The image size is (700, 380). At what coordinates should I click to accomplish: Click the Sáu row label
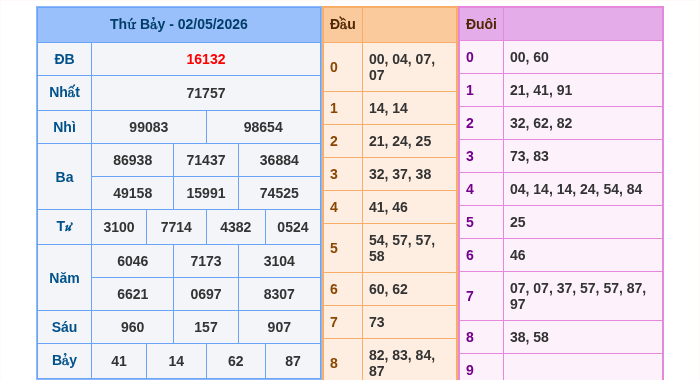[x=64, y=327]
